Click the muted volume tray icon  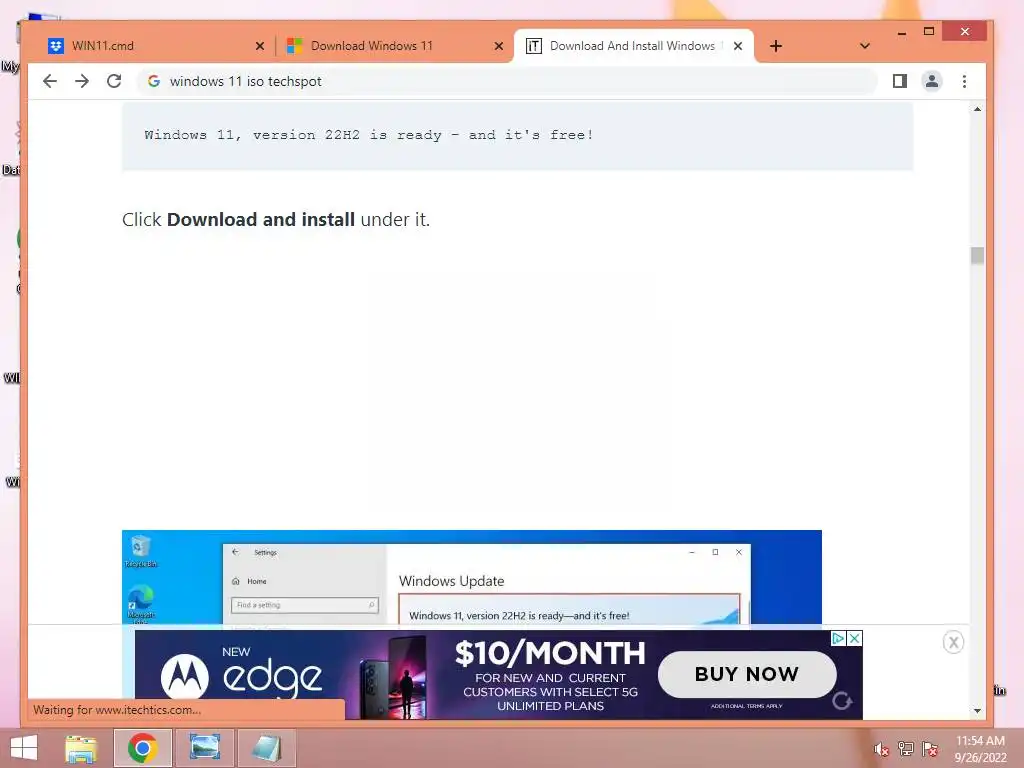[x=881, y=749]
